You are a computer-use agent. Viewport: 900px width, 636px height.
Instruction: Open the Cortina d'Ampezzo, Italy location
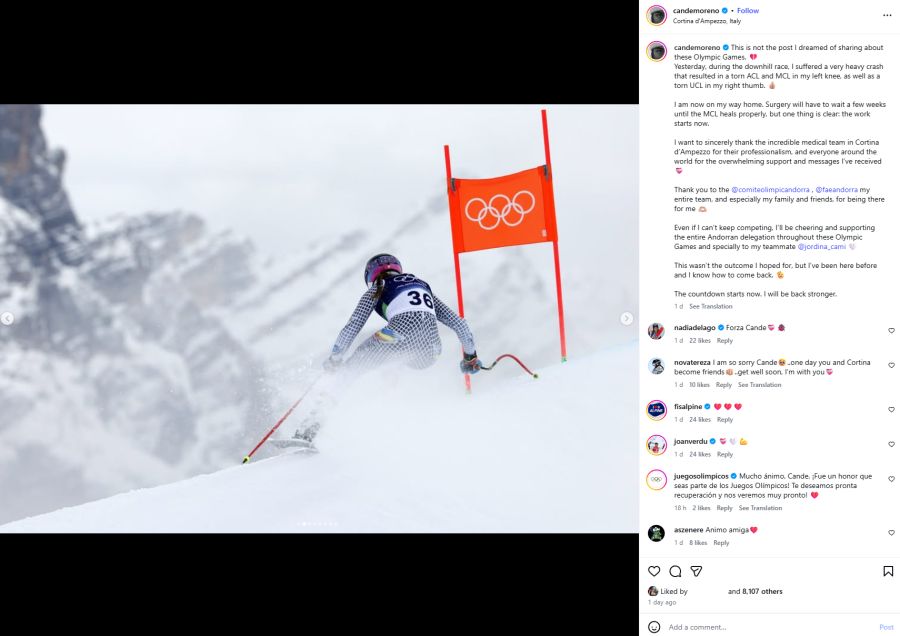click(707, 21)
